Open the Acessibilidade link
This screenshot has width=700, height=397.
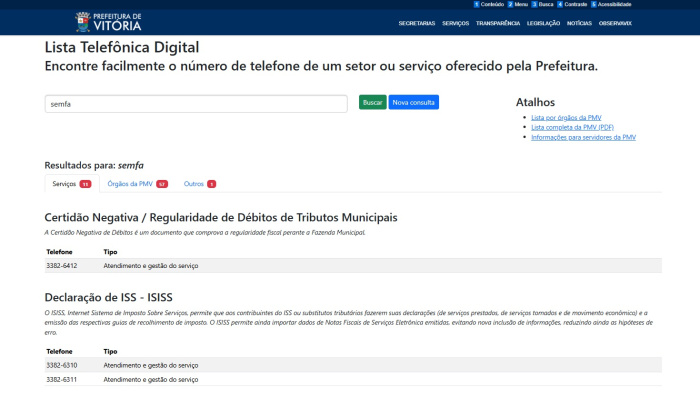pos(611,4)
